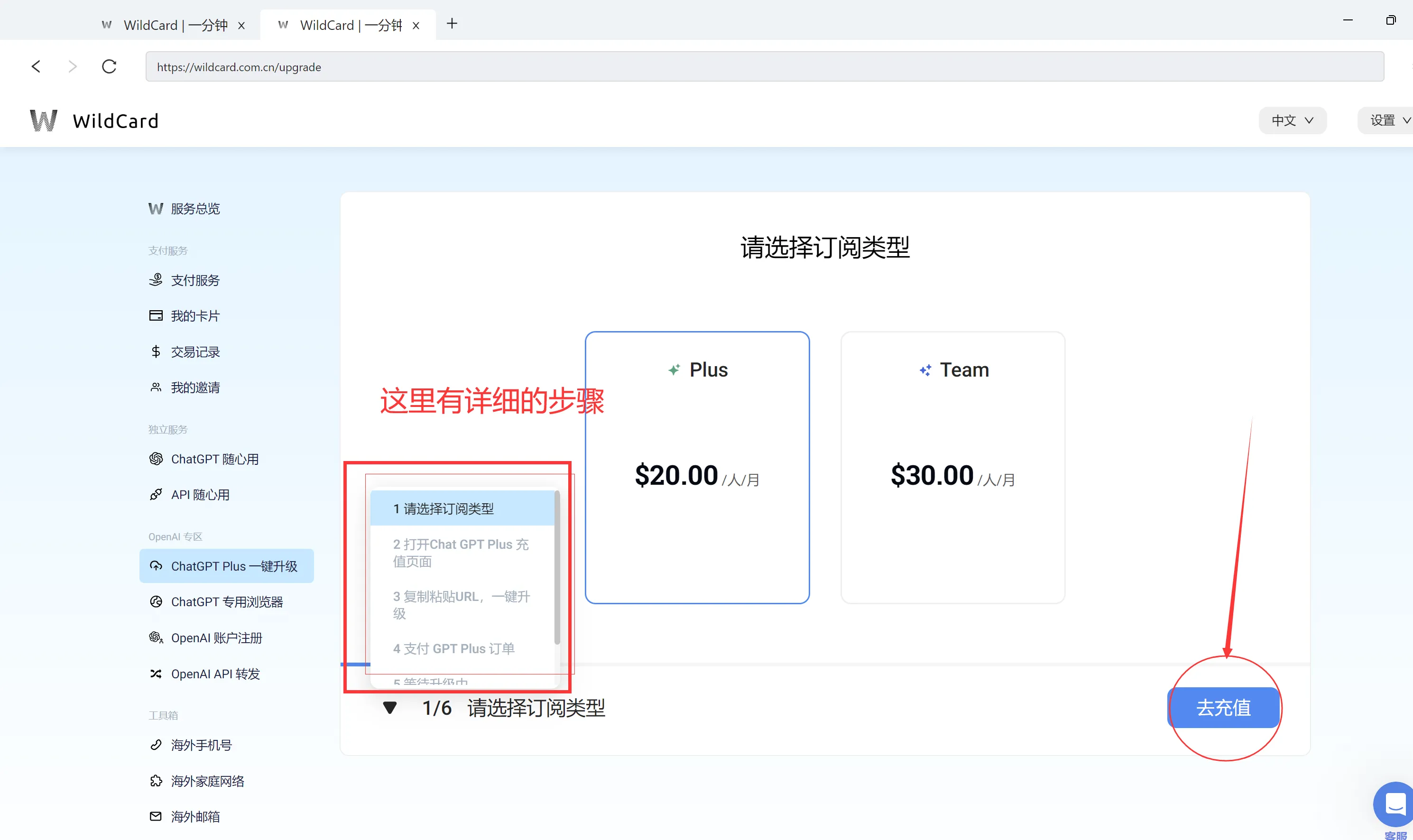
Task: Click the 服务总览 W icon in sidebar
Action: 156,209
